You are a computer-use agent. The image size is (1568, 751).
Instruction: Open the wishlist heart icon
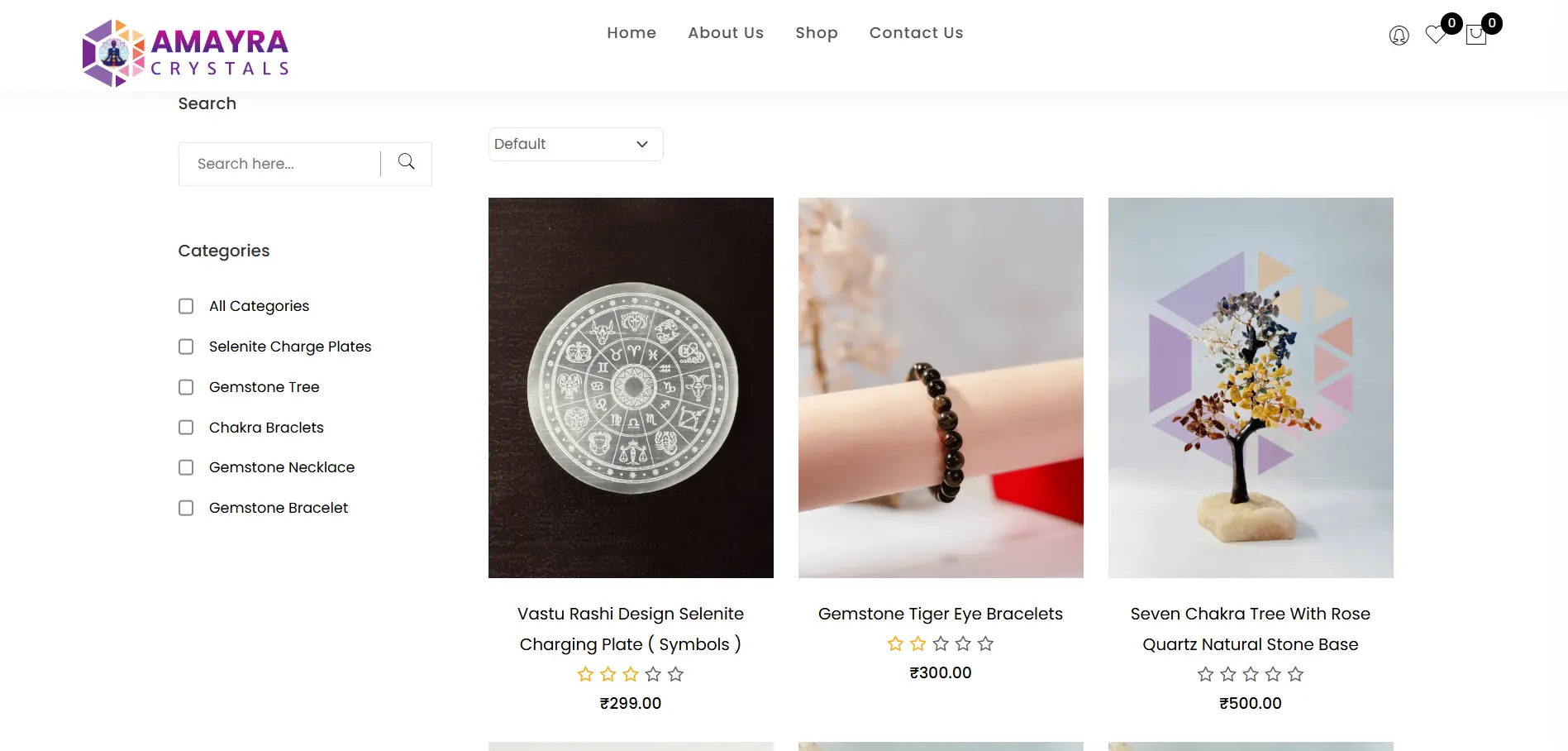pos(1437,36)
